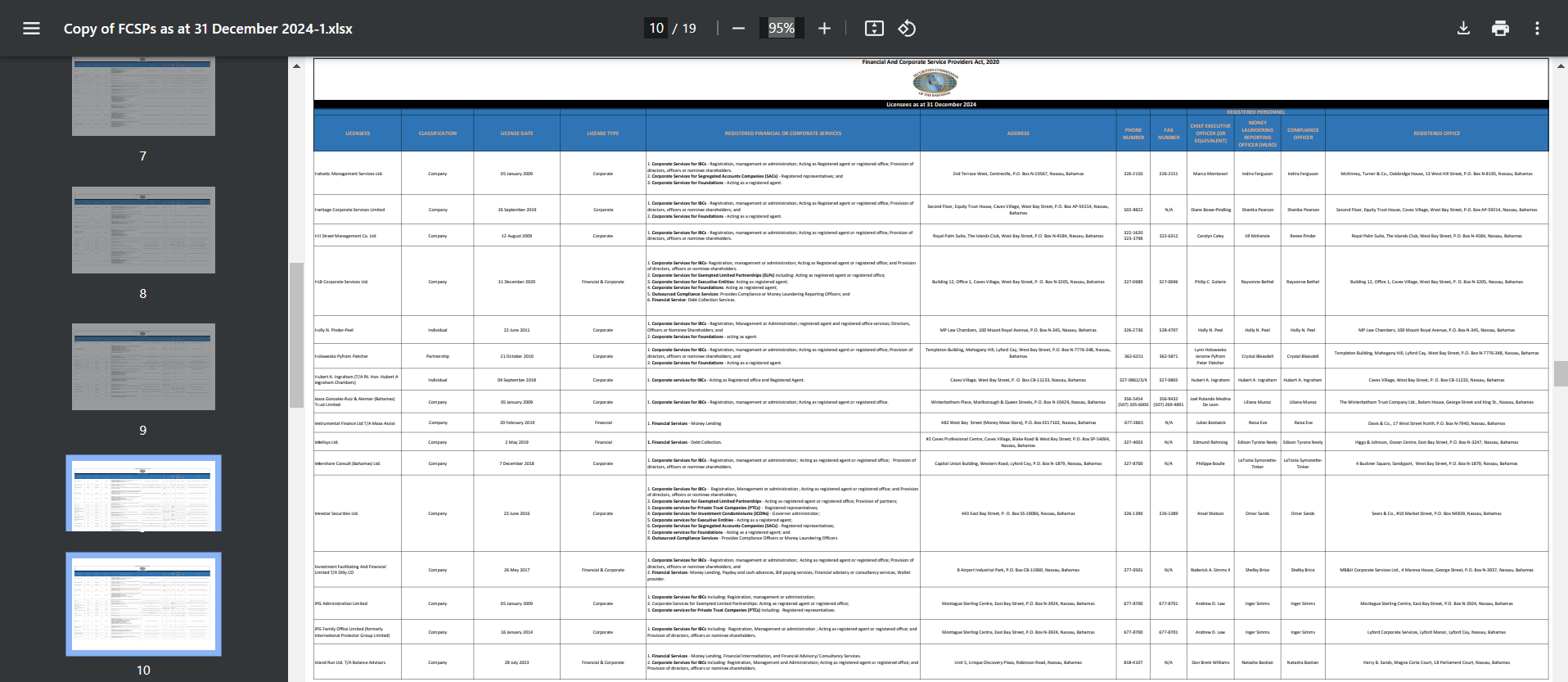Zoom out with the minus icon

738,29
